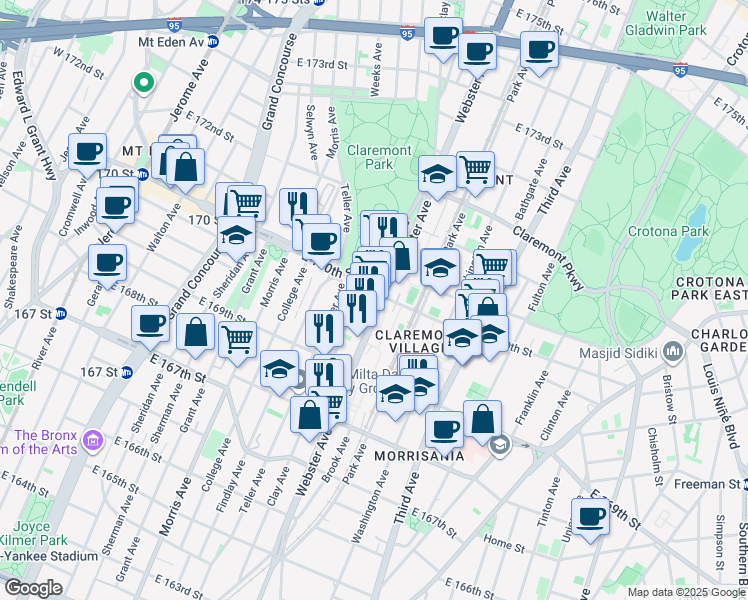Image resolution: width=748 pixels, height=600 pixels.
Task: Select the Crotona Park label
Action: coord(668,231)
